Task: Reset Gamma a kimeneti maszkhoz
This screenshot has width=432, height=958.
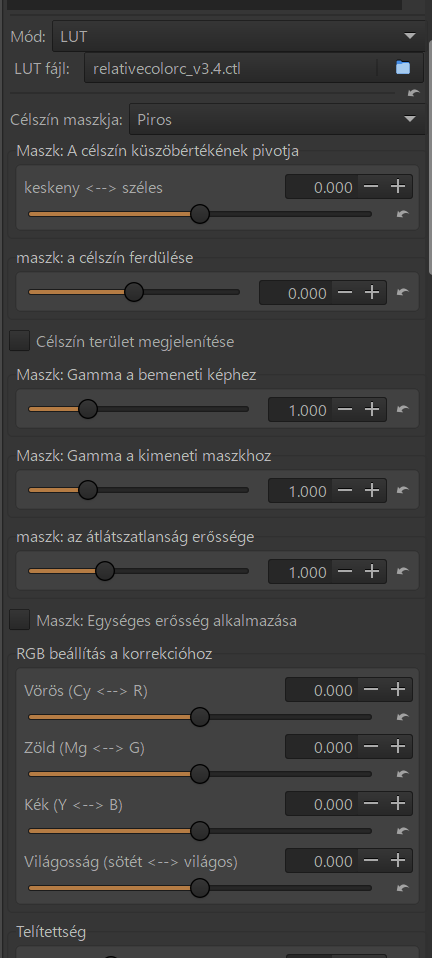Action: (x=402, y=490)
